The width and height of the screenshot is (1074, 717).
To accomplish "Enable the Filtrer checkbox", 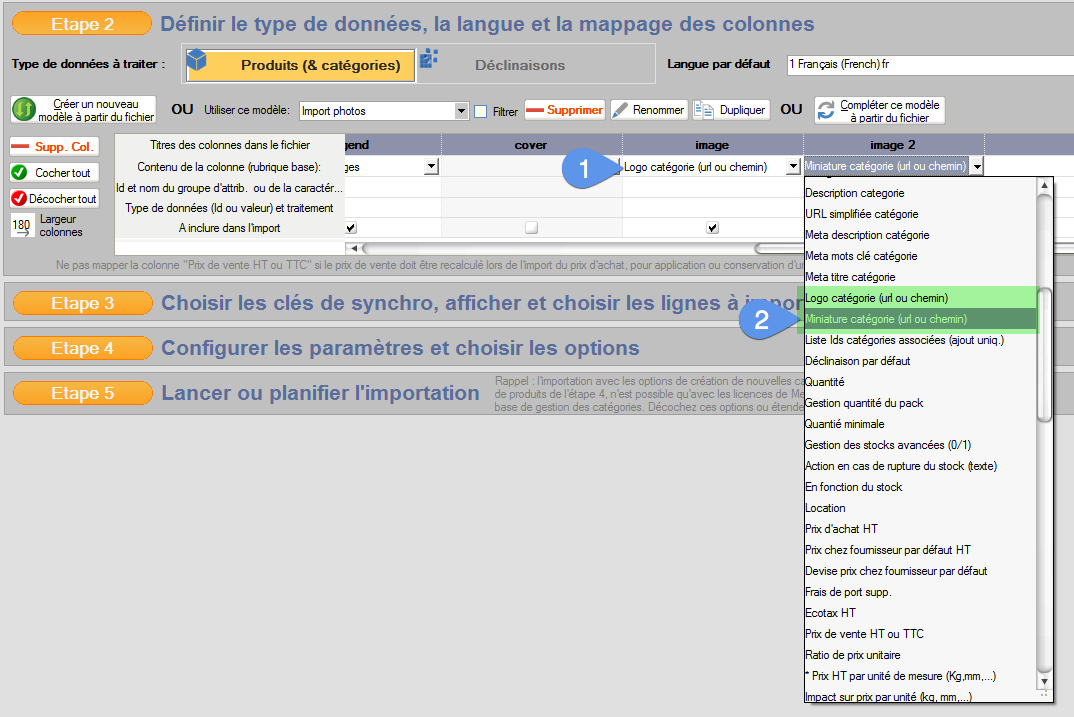I will point(480,111).
